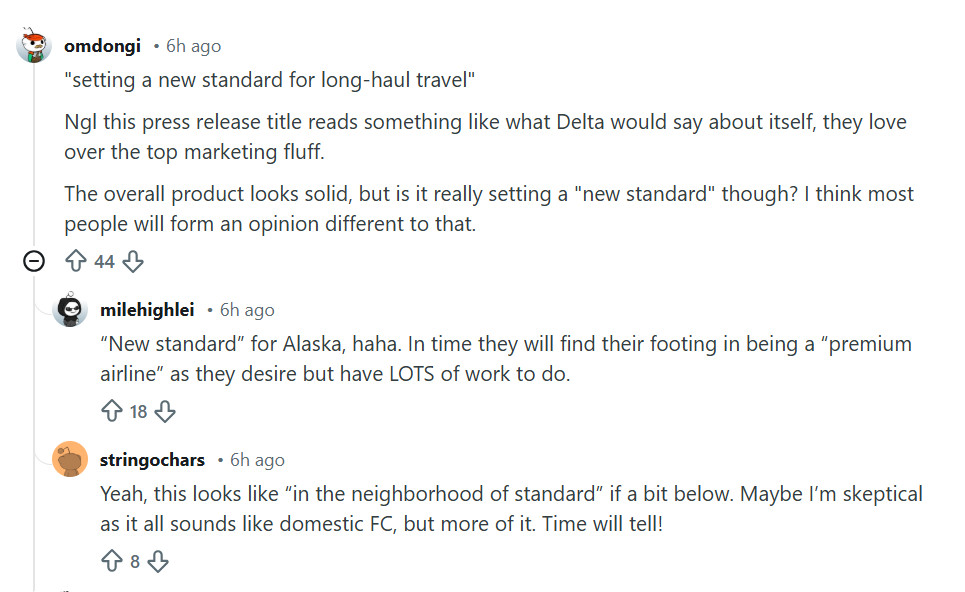This screenshot has width=965, height=592.
Task: Click milehighlei's 6h ago timestamp
Action: click(247, 310)
